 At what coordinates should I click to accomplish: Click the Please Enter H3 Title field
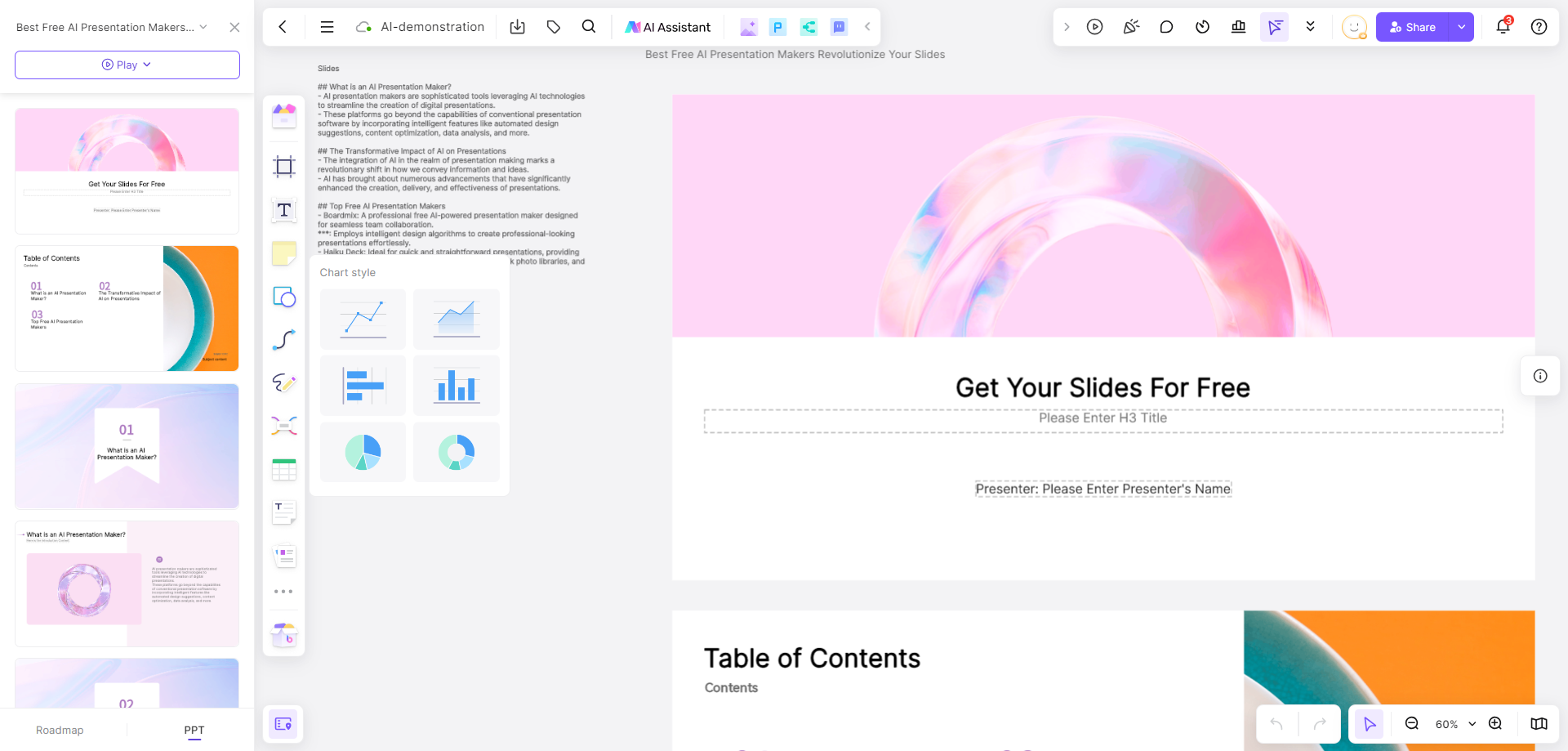1103,420
